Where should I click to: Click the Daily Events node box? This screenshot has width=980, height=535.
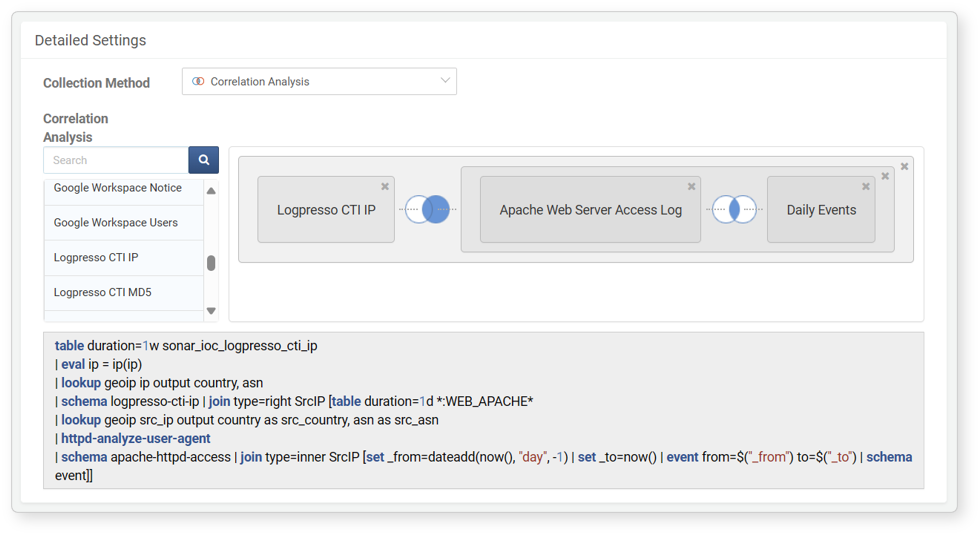pos(821,210)
